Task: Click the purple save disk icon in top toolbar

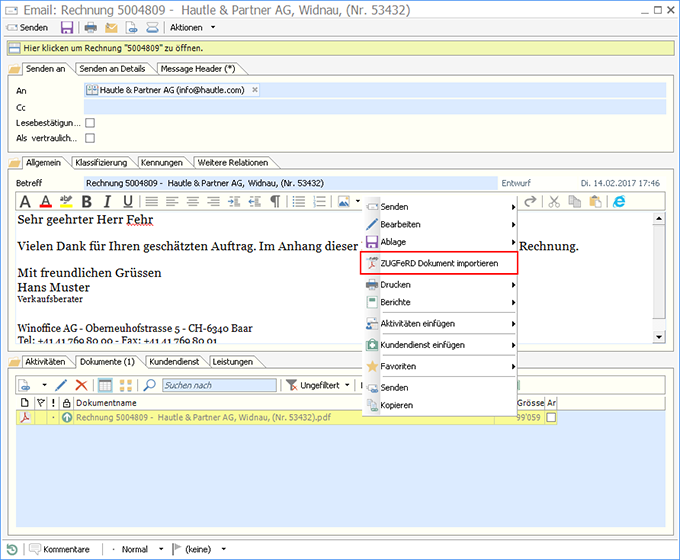Action: click(67, 28)
